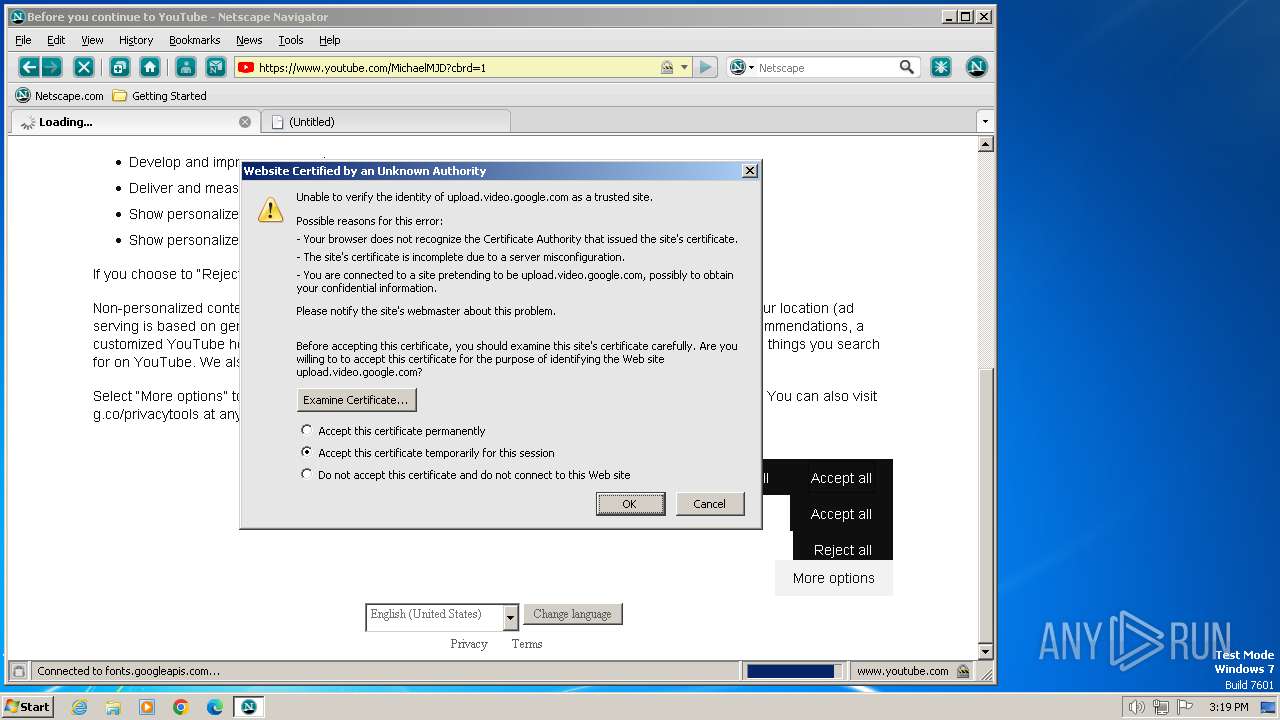Click the Netscape taskbar button
1280x720 pixels.
click(x=249, y=707)
